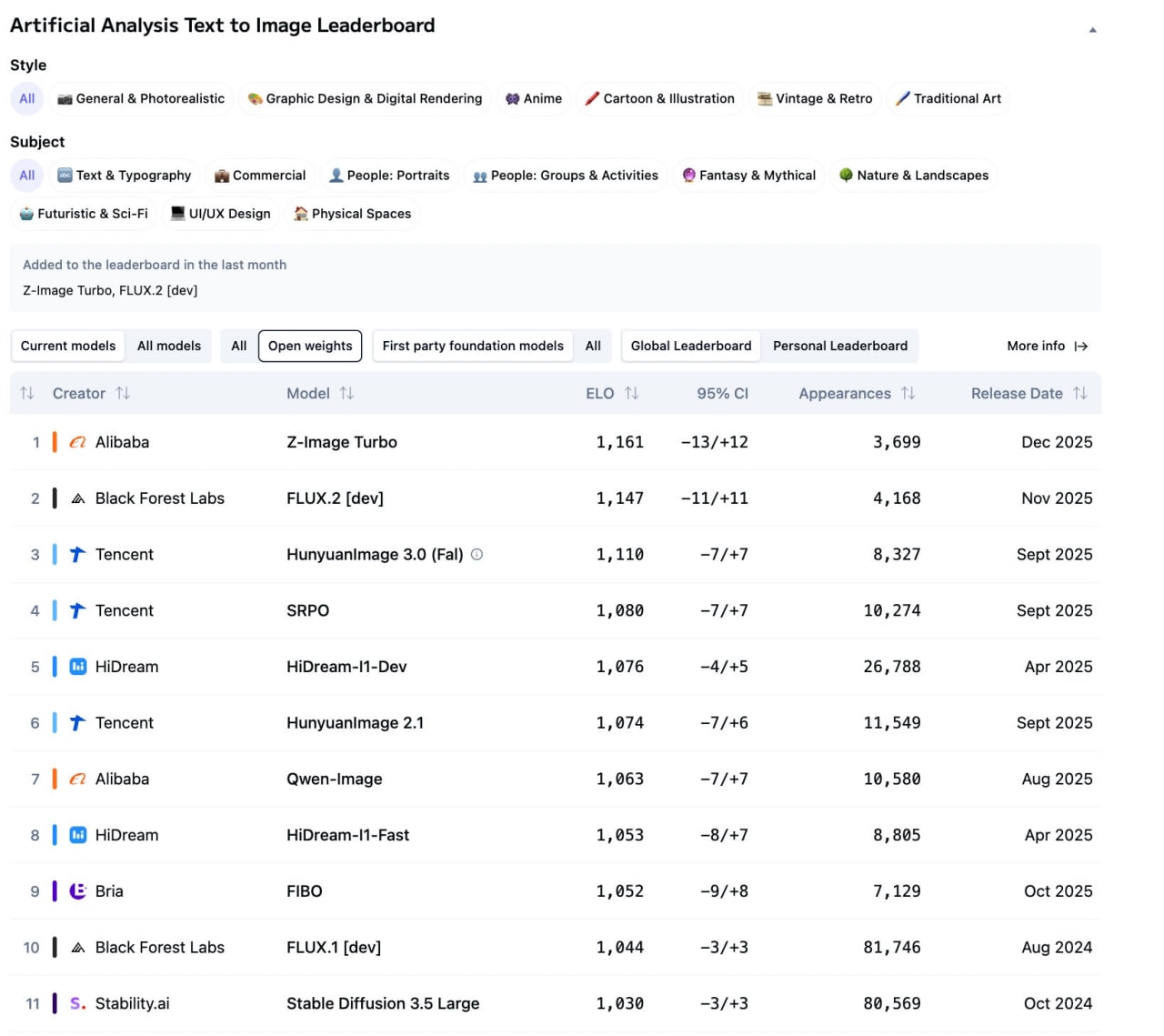The width and height of the screenshot is (1164, 1036).
Task: Open the Z-Image Turbo model row
Action: 342,442
